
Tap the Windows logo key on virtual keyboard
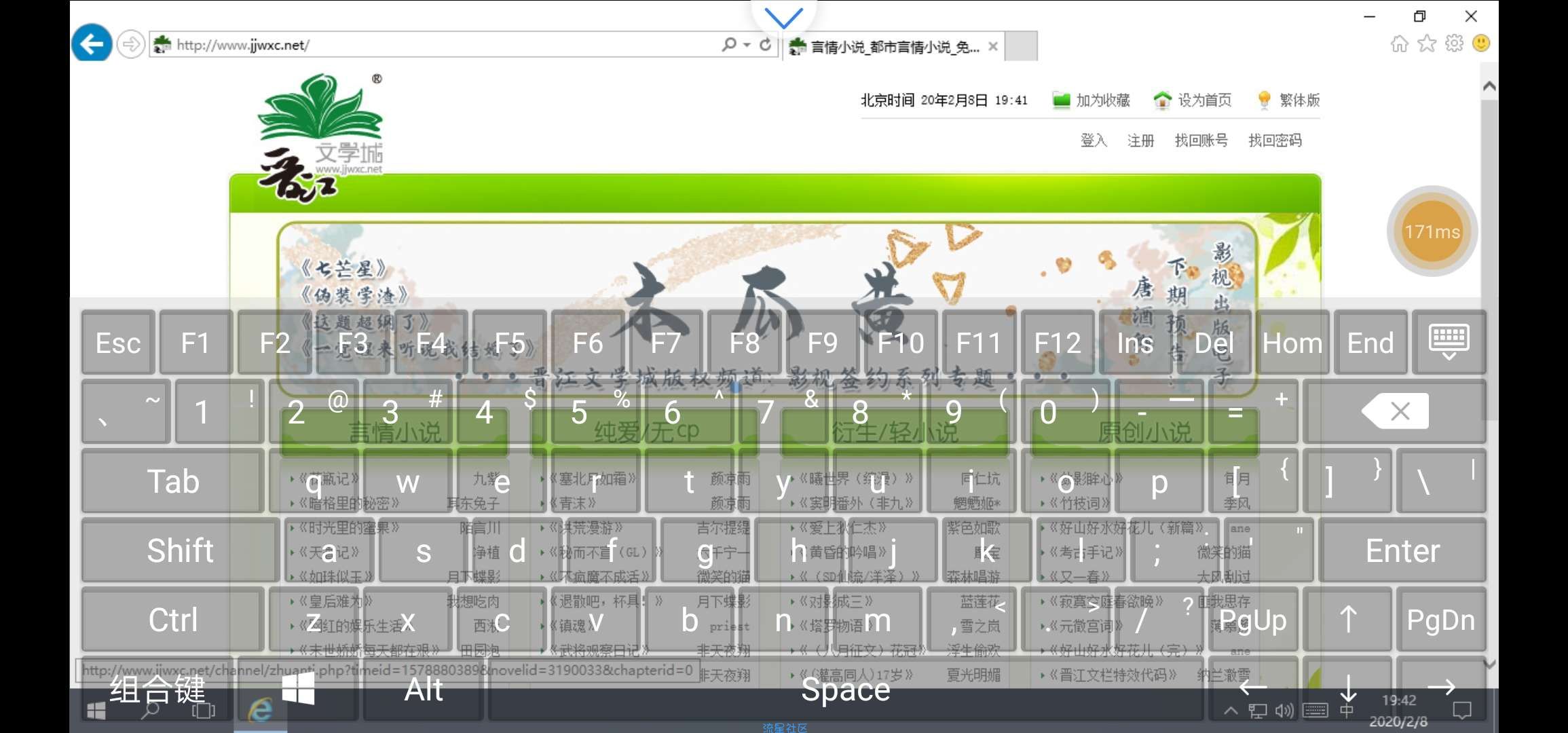298,688
